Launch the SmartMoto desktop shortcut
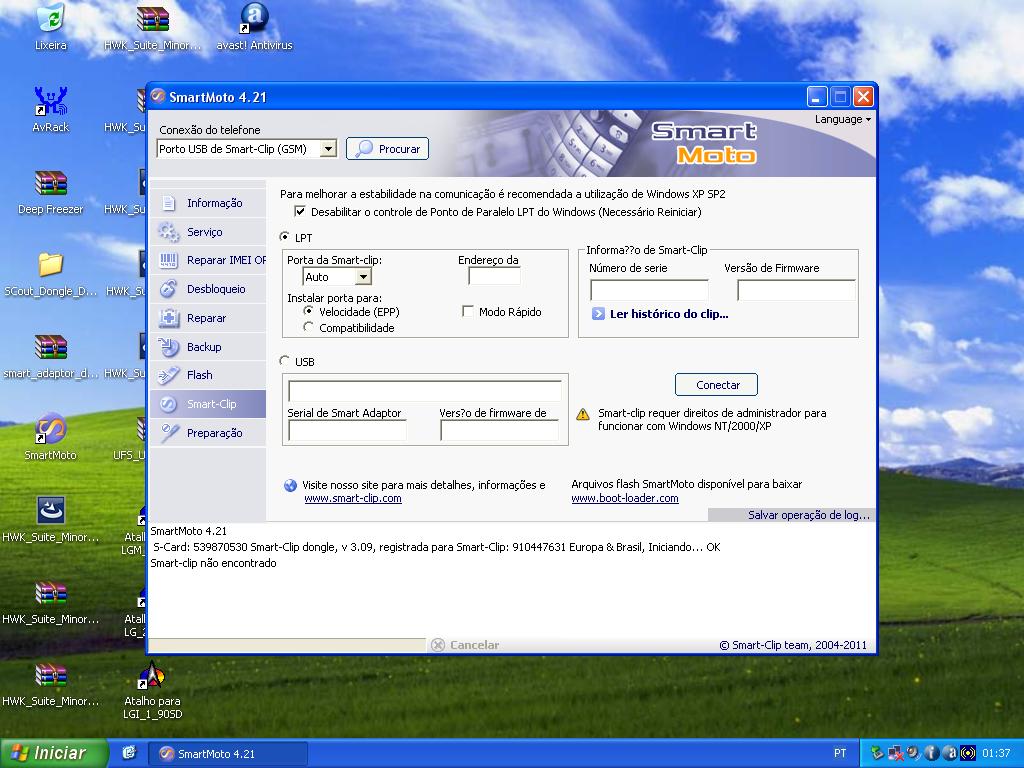The height and width of the screenshot is (768, 1024). 51,438
